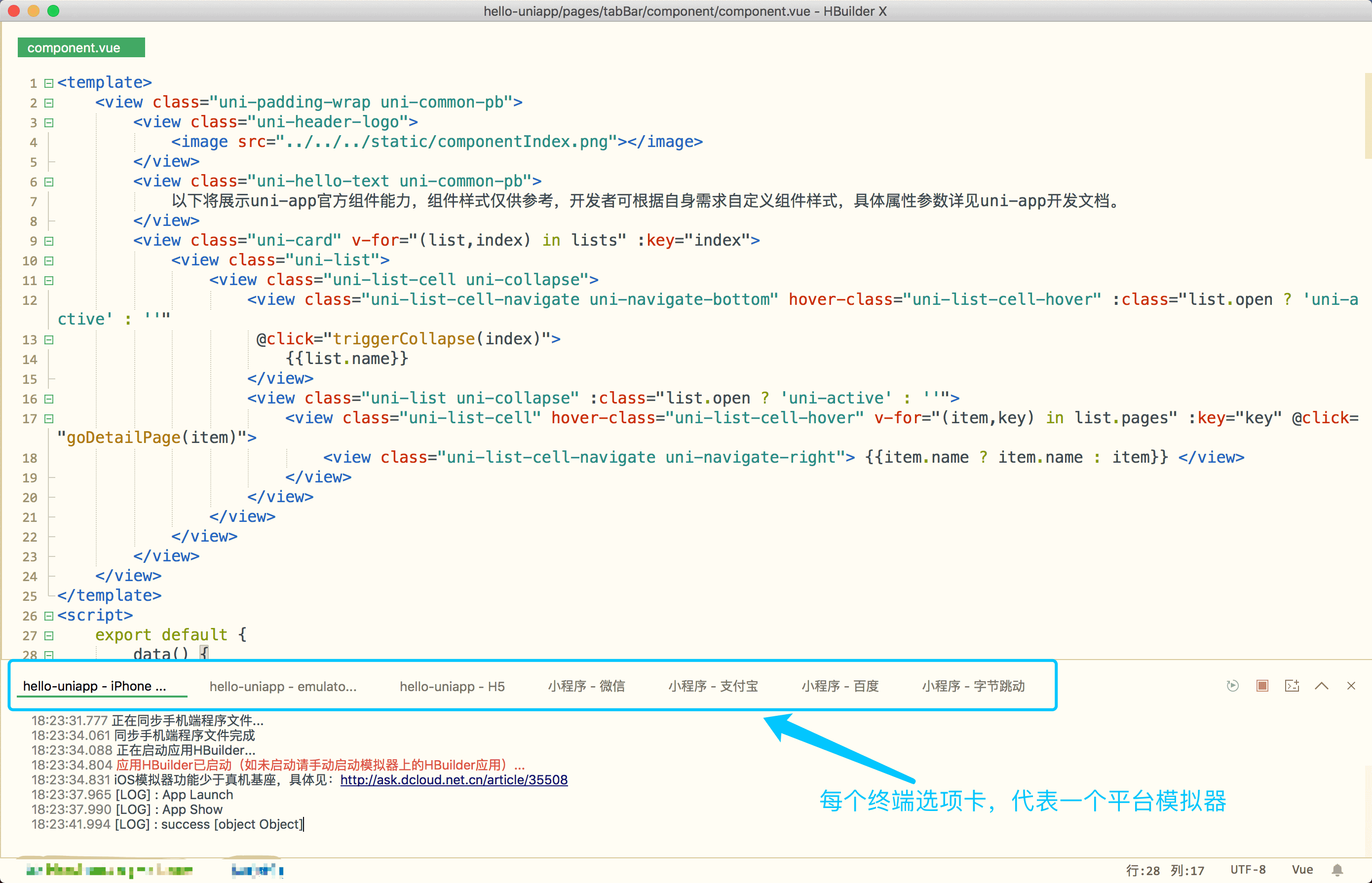The width and height of the screenshot is (1372, 883).
Task: Collapse the uni-list view at line 10
Action: (49, 261)
